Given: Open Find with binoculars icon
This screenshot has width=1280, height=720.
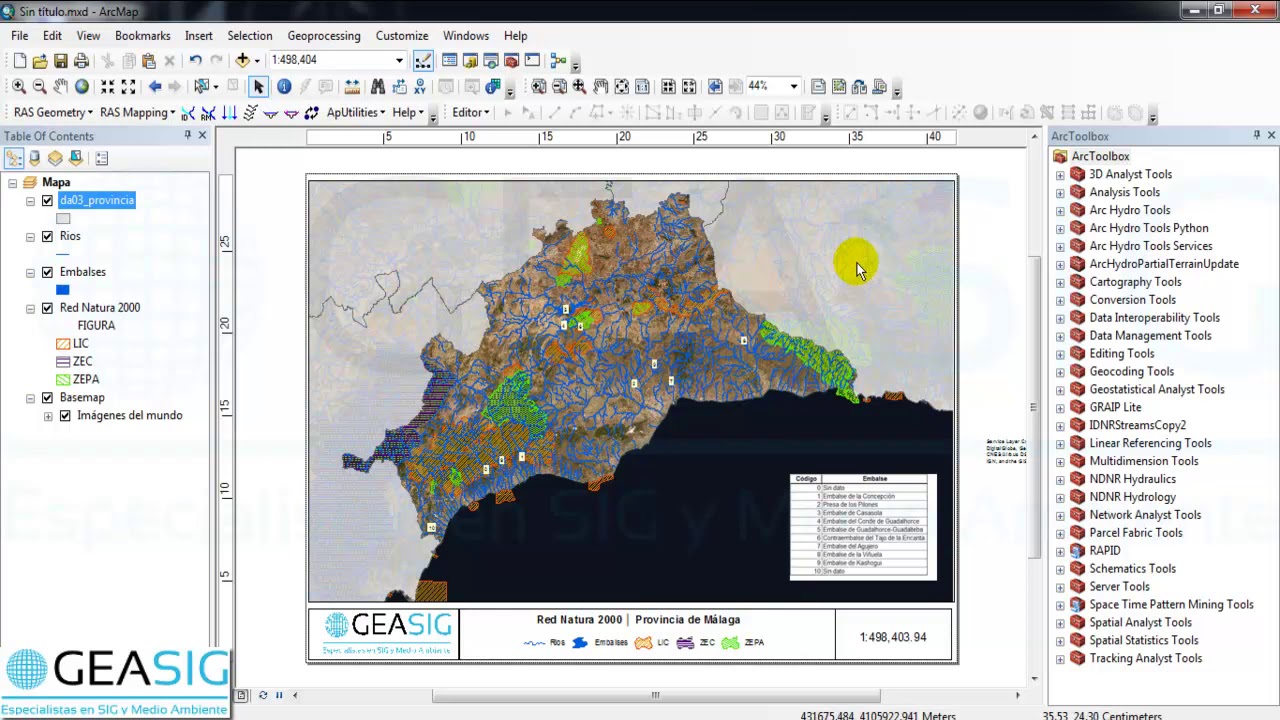Looking at the screenshot, I should pos(378,87).
